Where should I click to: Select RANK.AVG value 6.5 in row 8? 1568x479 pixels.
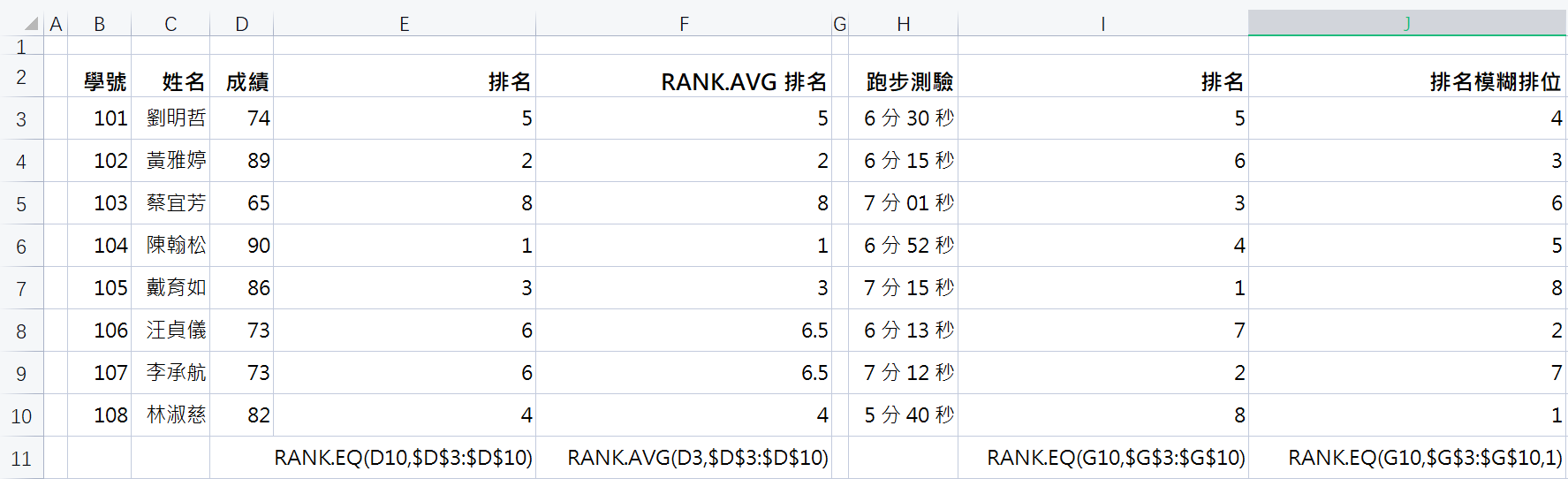point(684,331)
